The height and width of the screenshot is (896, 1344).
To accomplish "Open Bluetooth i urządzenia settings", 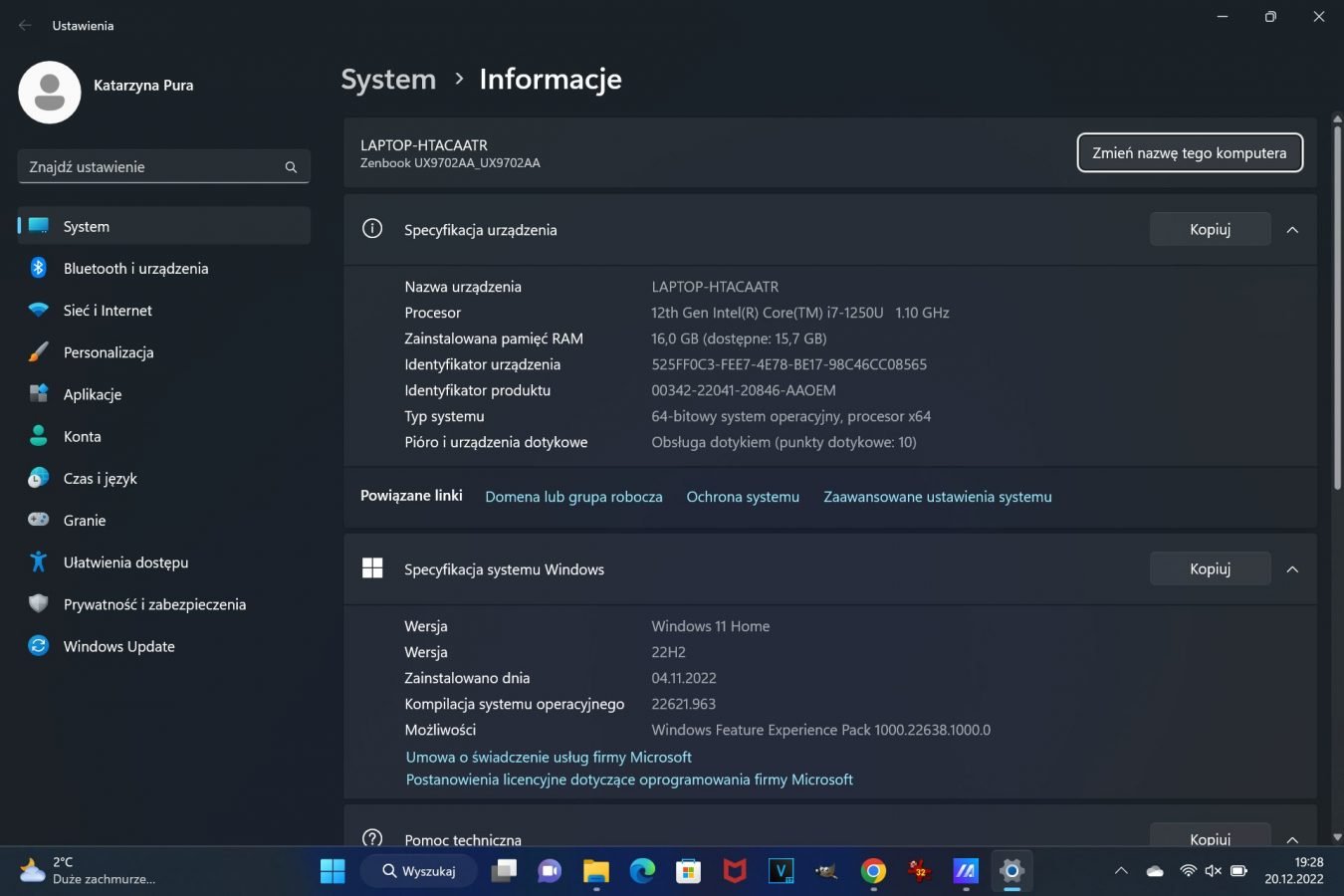I will (x=164, y=268).
